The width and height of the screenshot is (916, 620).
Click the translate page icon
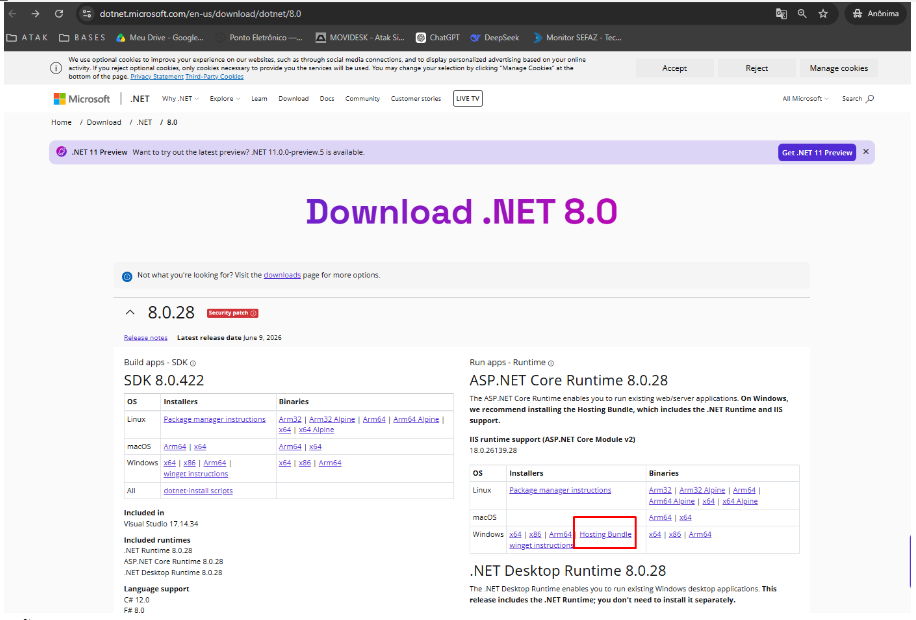point(781,13)
